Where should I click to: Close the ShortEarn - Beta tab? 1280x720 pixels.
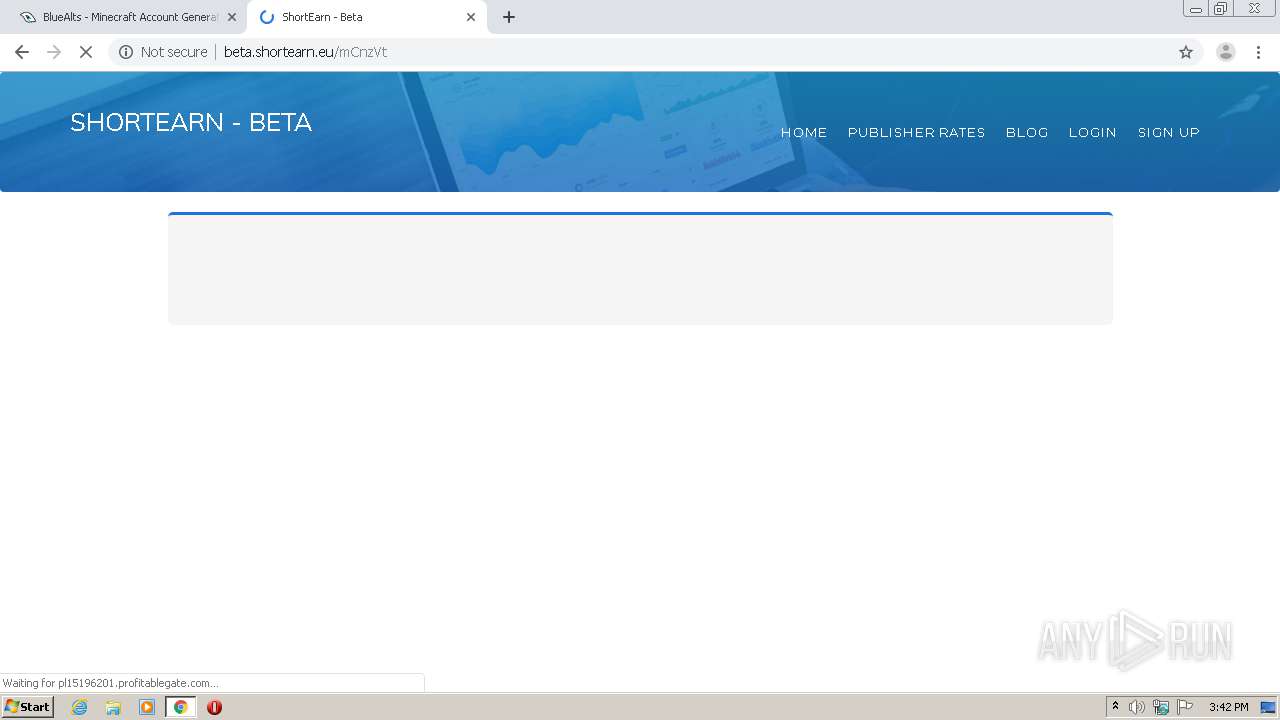pyautogui.click(x=471, y=17)
